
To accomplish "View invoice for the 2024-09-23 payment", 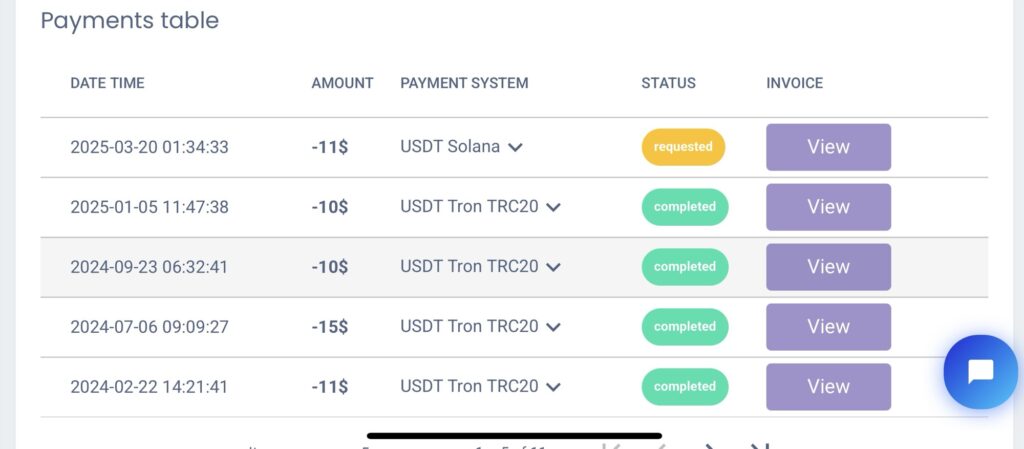I will pyautogui.click(x=828, y=267).
